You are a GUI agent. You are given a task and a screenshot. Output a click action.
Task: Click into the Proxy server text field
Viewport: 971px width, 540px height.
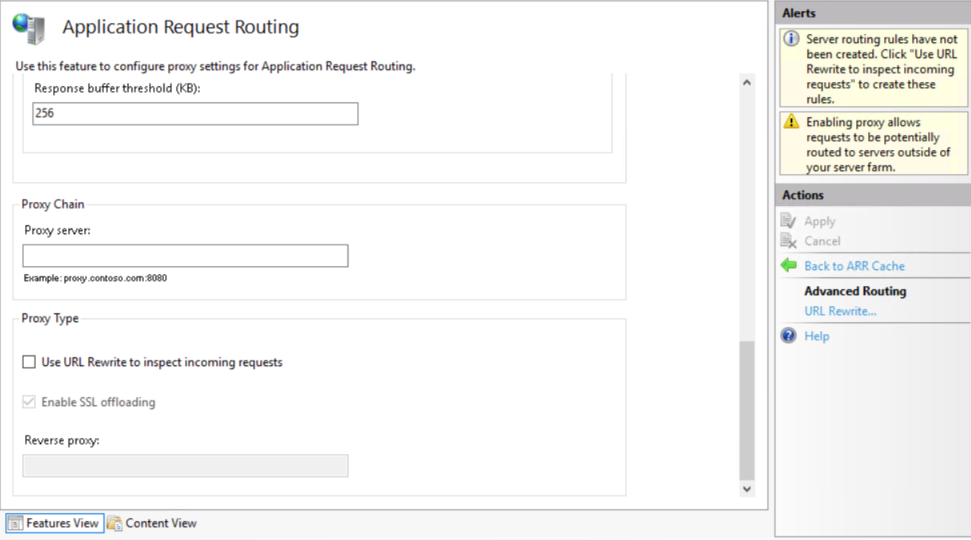coord(185,256)
